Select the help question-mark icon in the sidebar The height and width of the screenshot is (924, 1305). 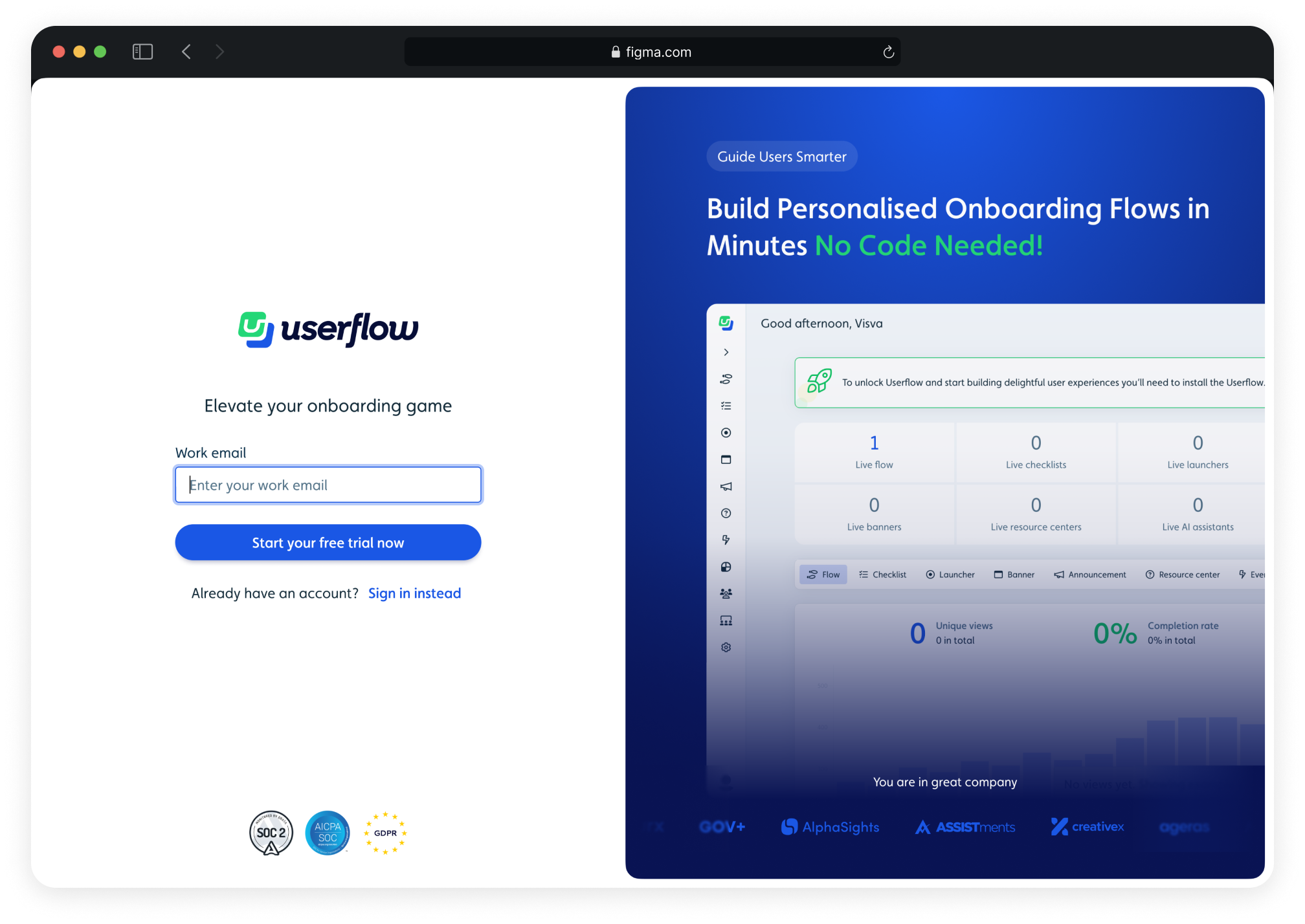point(726,513)
